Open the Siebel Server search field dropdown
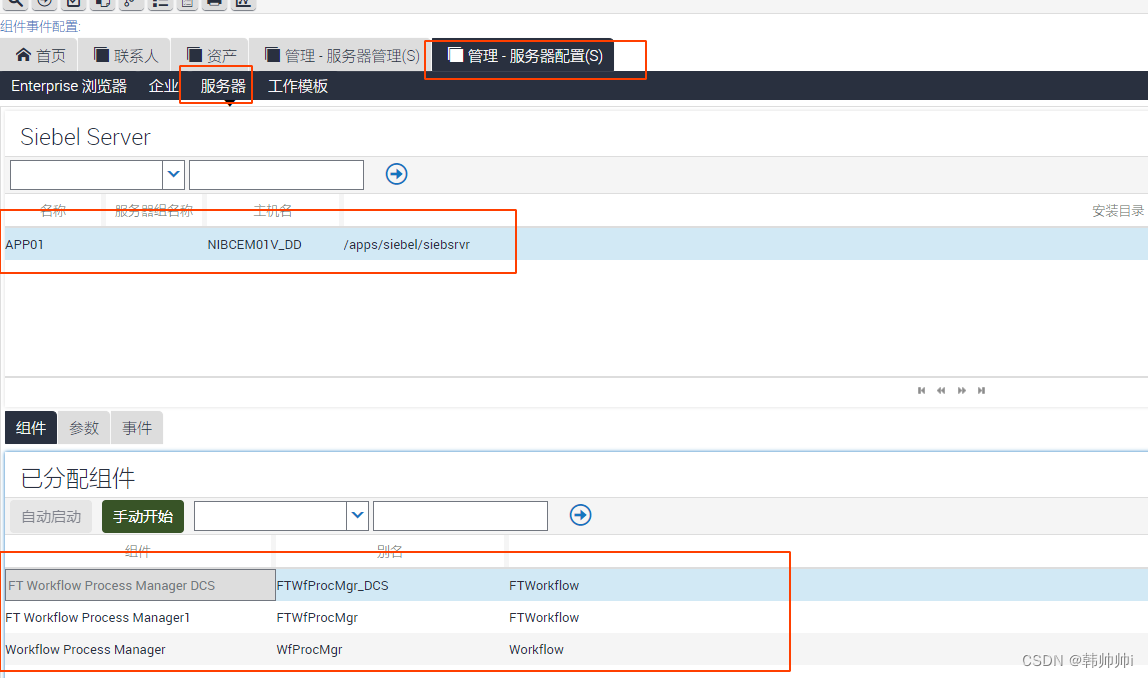This screenshot has height=678, width=1148. 174,174
